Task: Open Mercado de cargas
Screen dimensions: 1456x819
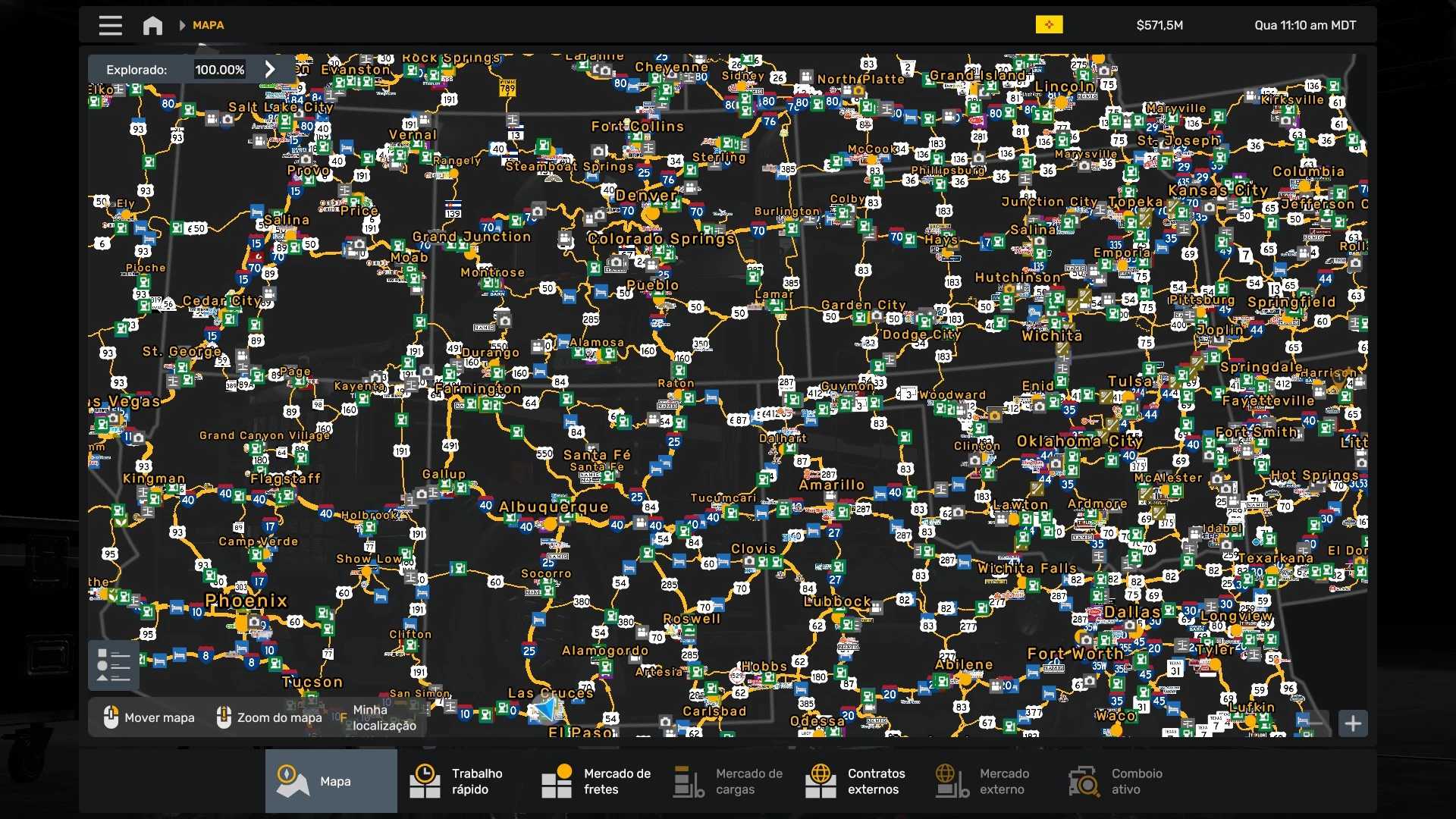Action: click(727, 781)
